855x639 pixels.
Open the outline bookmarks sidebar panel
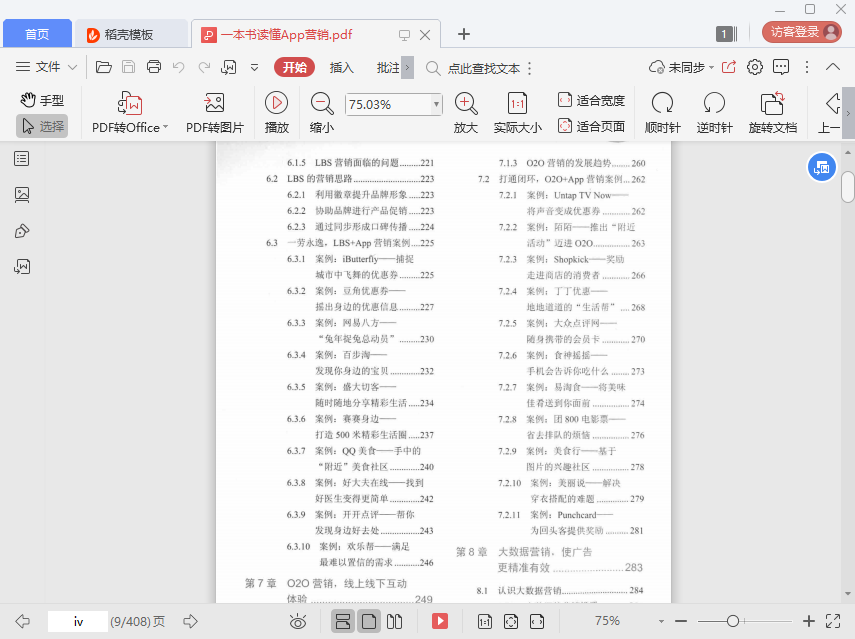pyautogui.click(x=22, y=159)
